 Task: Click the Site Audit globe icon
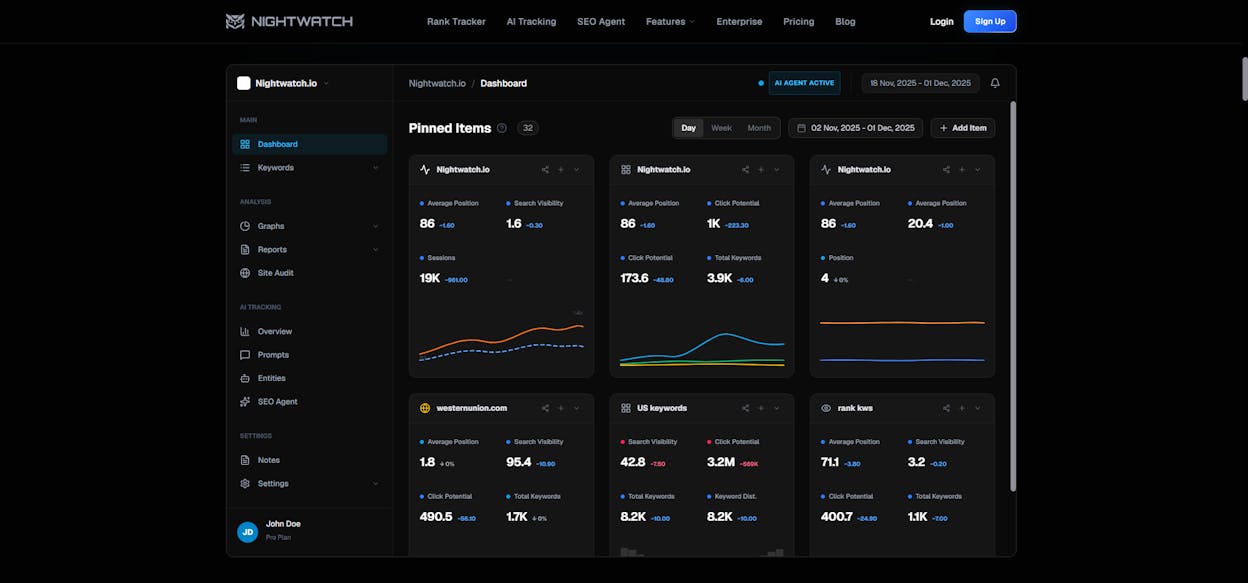coord(245,273)
